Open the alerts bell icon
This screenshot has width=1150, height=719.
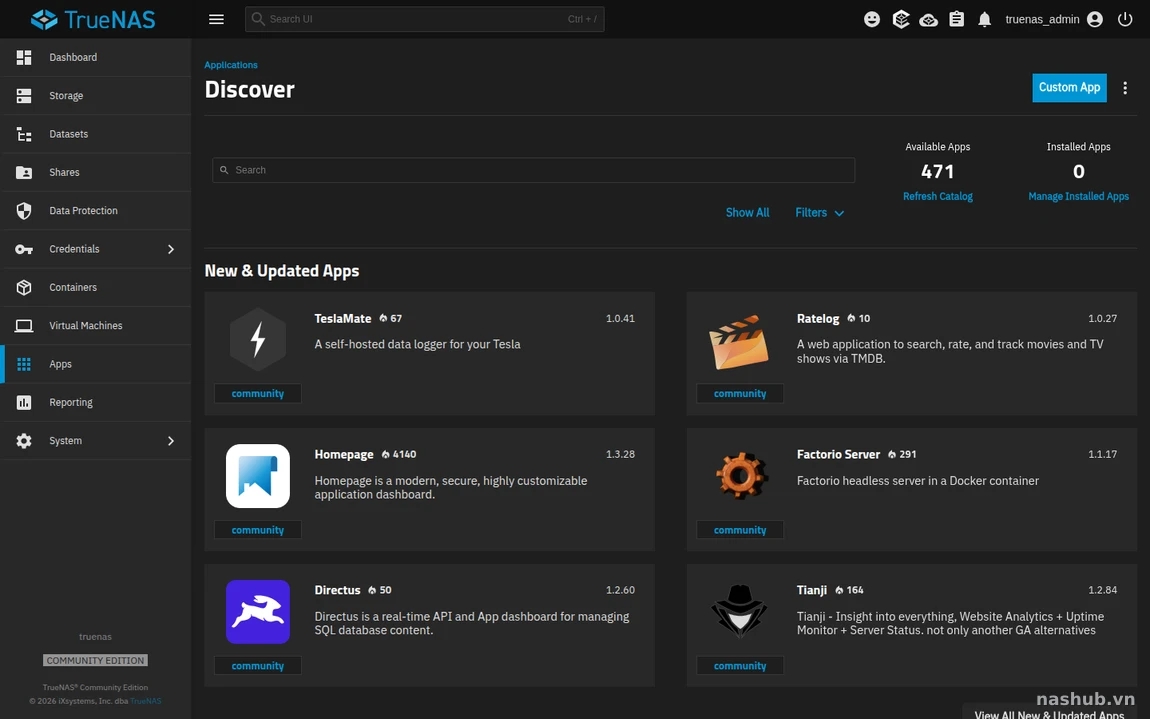(x=984, y=19)
